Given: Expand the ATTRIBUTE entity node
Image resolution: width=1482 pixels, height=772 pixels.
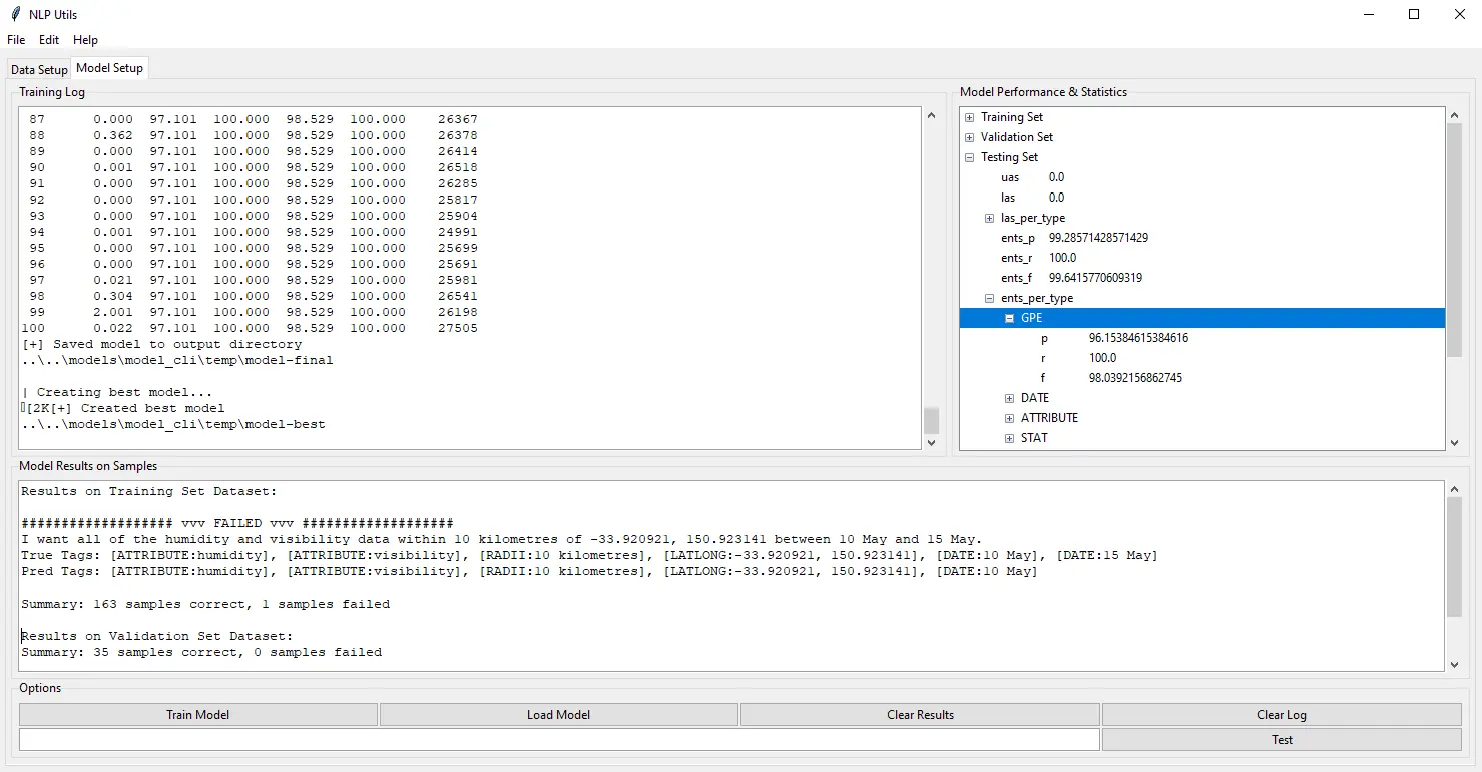Looking at the screenshot, I should pyautogui.click(x=1010, y=418).
